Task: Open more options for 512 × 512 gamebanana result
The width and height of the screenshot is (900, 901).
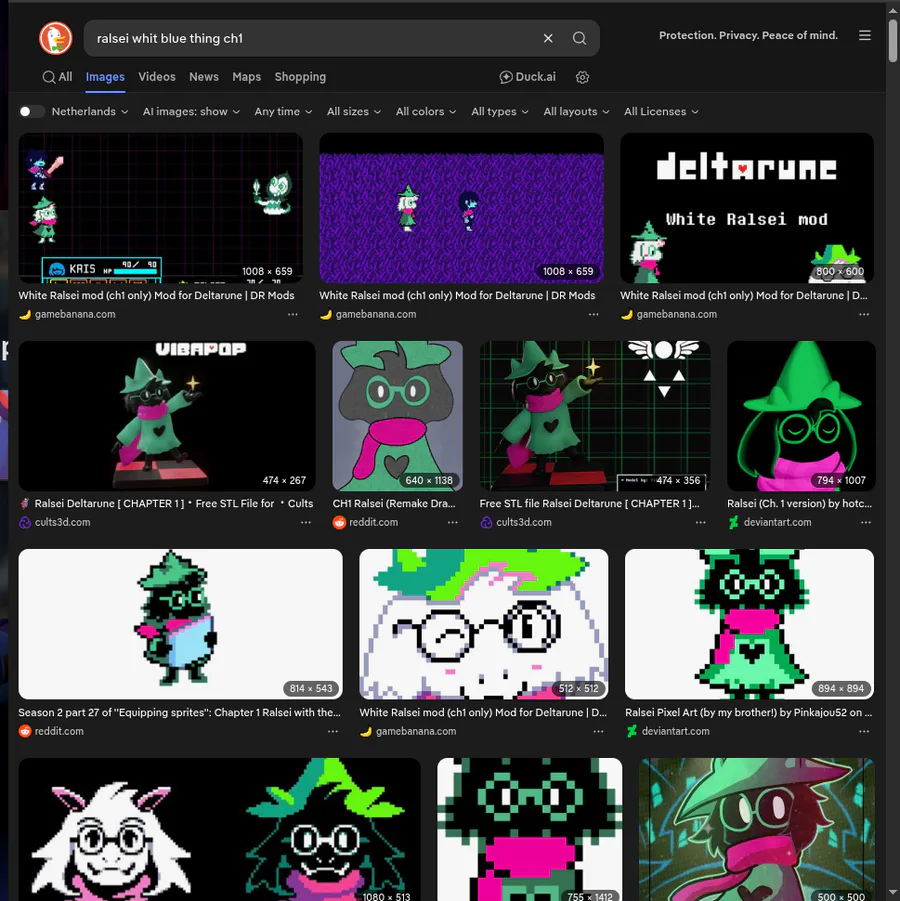Action: coord(598,731)
